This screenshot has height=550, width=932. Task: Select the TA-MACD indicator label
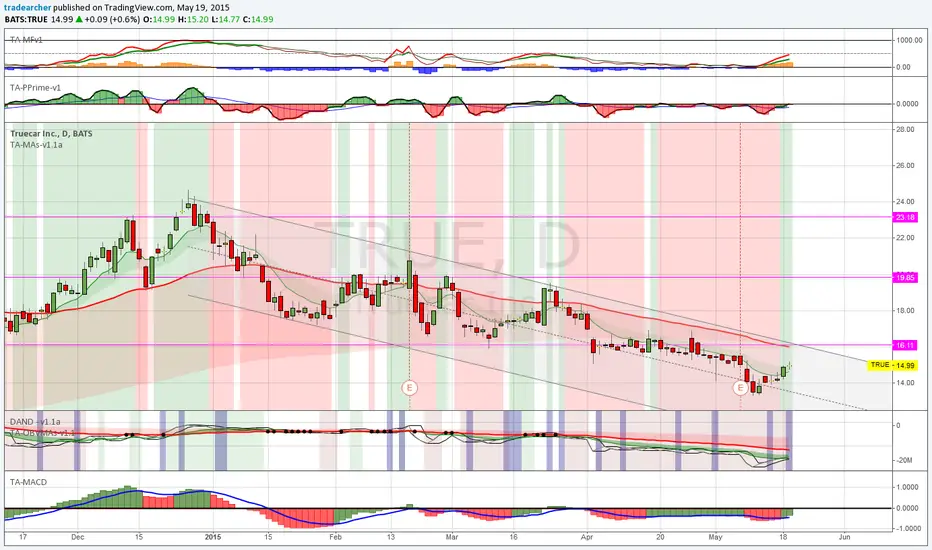tap(28, 482)
